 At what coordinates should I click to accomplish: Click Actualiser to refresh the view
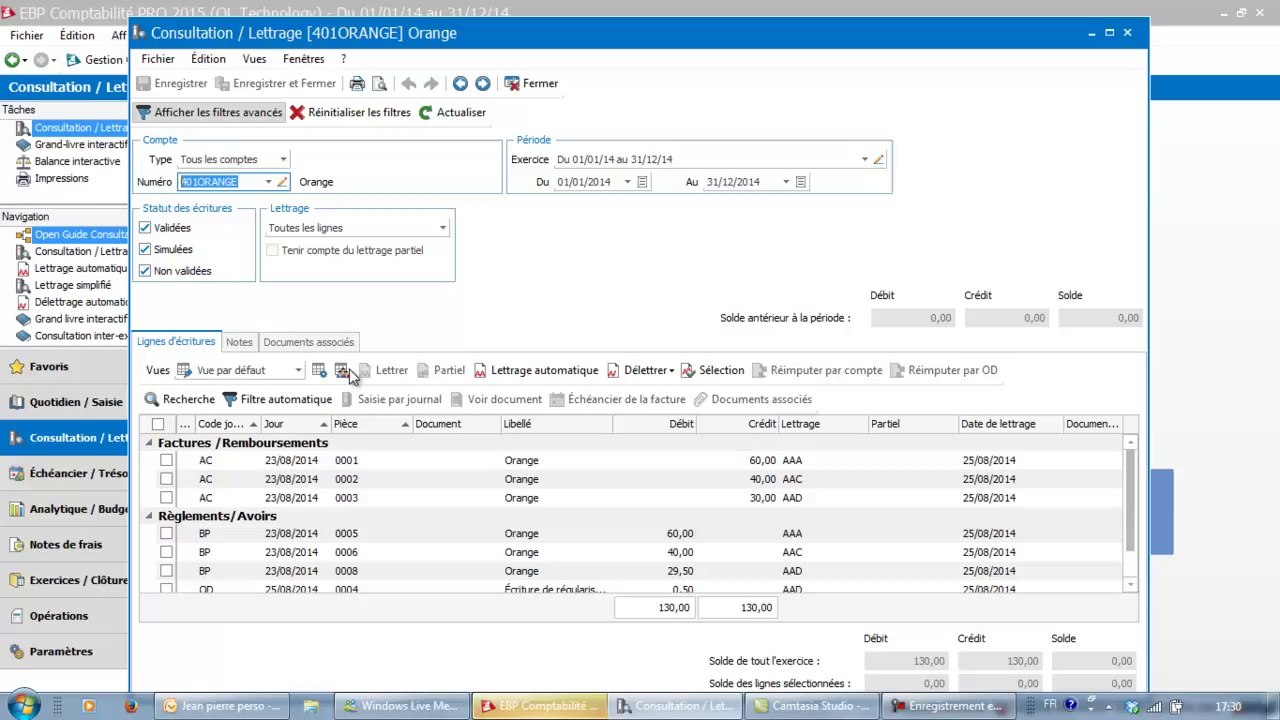click(x=452, y=113)
